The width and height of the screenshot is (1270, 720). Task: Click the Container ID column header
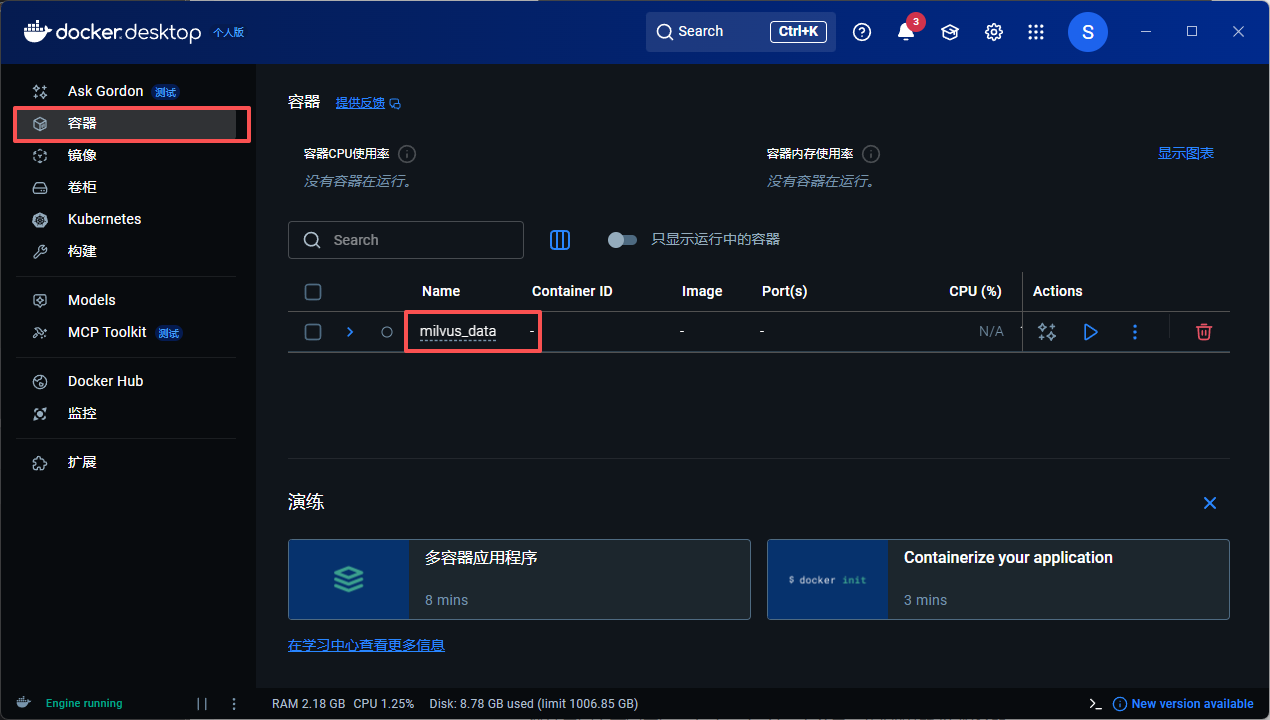(572, 291)
